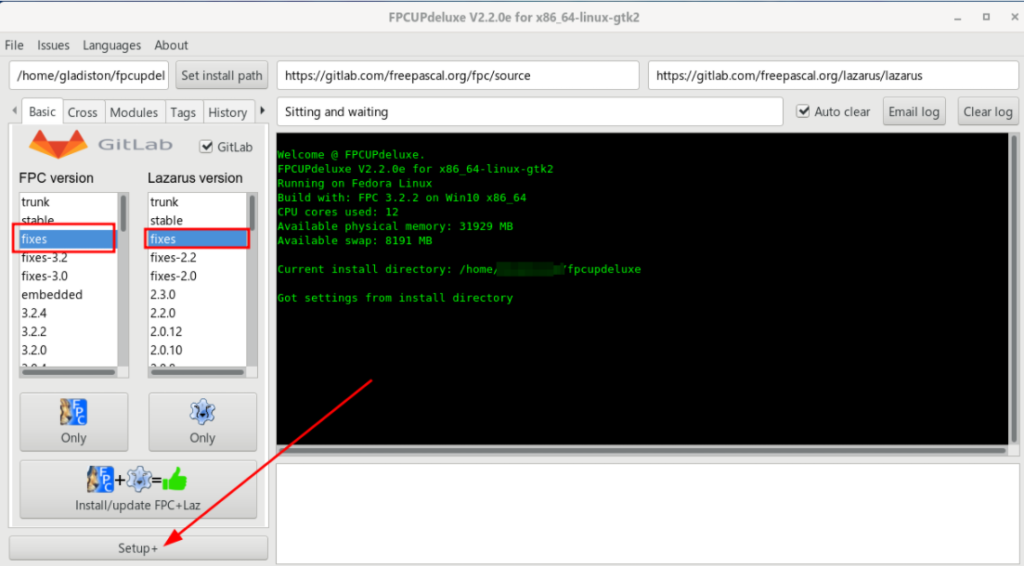
Task: Open the Languages menu
Action: coord(112,45)
